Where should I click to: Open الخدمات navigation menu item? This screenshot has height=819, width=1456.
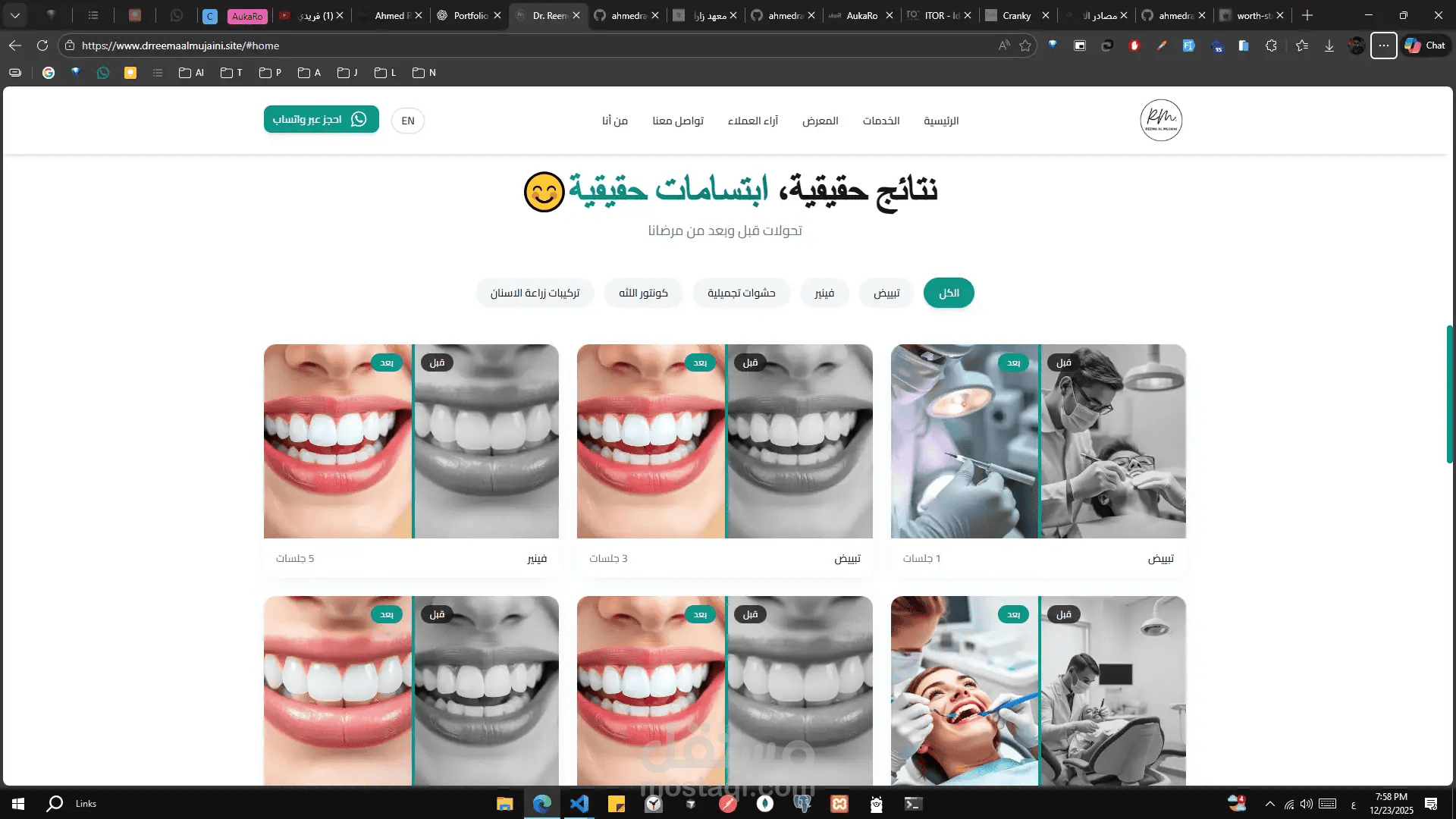(x=881, y=121)
